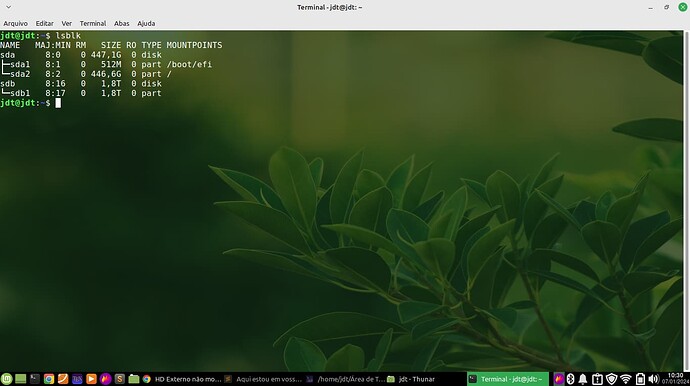Open the volume speaker tray icon
The image size is (690, 386).
pos(653,379)
